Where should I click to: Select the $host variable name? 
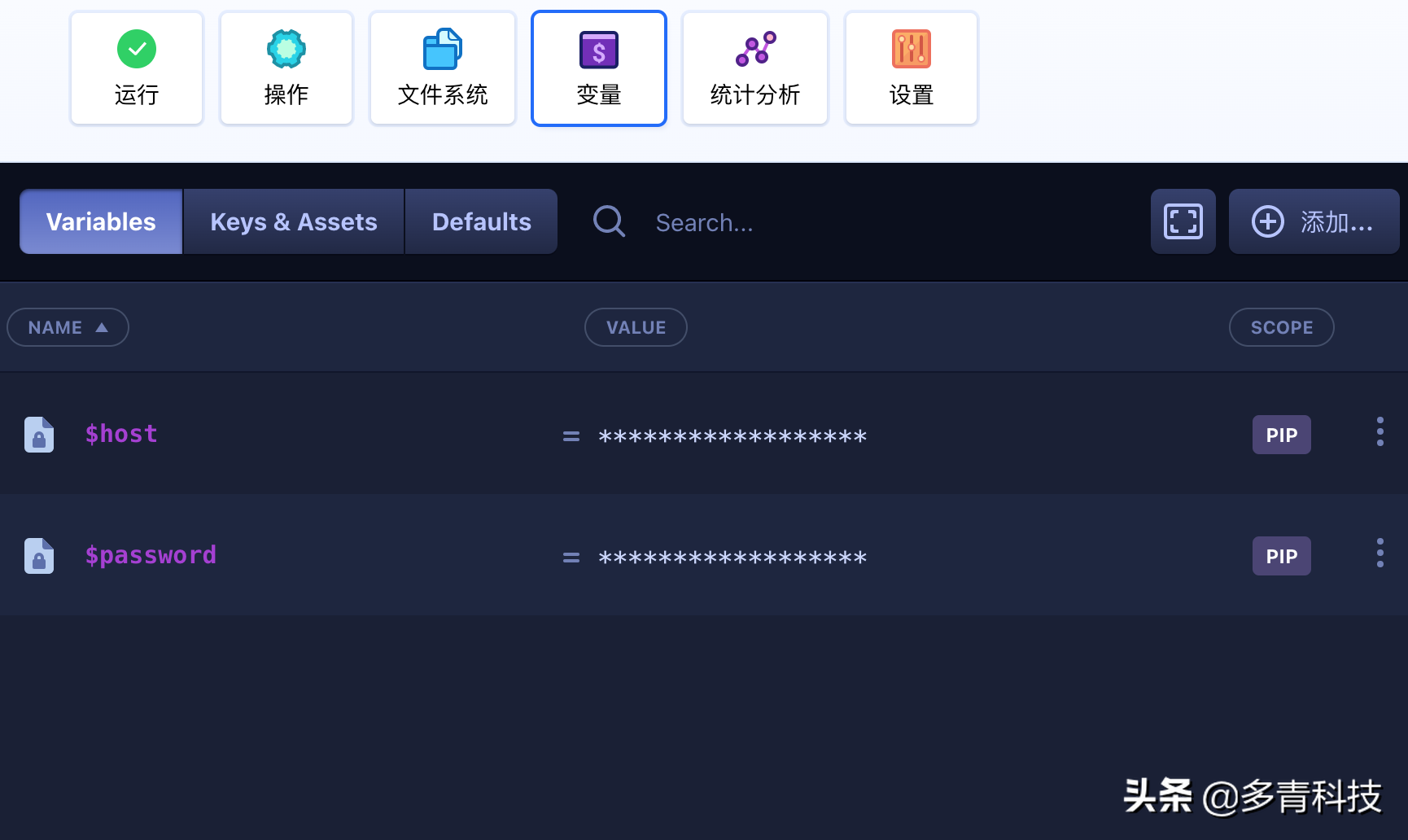(x=121, y=434)
